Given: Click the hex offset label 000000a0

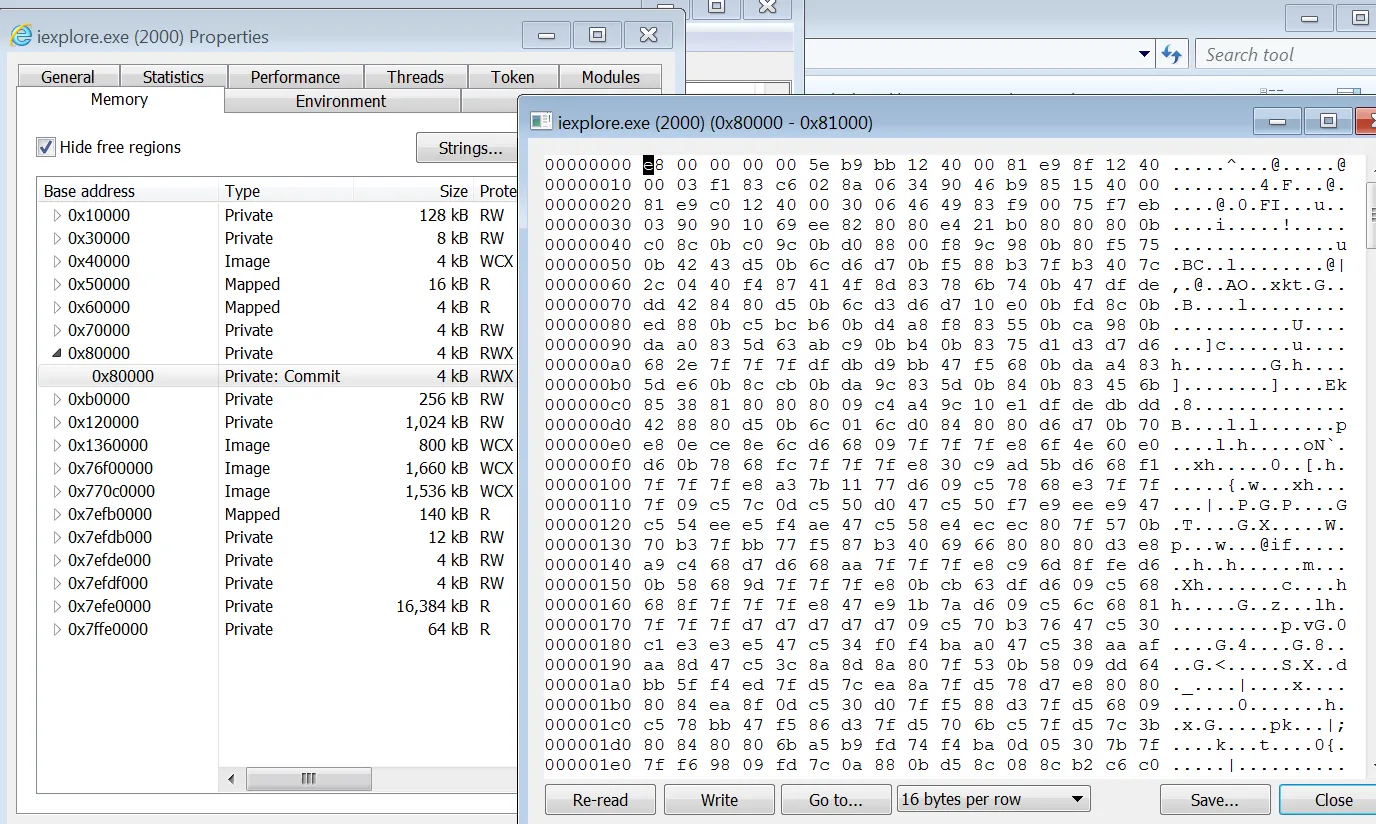Looking at the screenshot, I should (588, 364).
